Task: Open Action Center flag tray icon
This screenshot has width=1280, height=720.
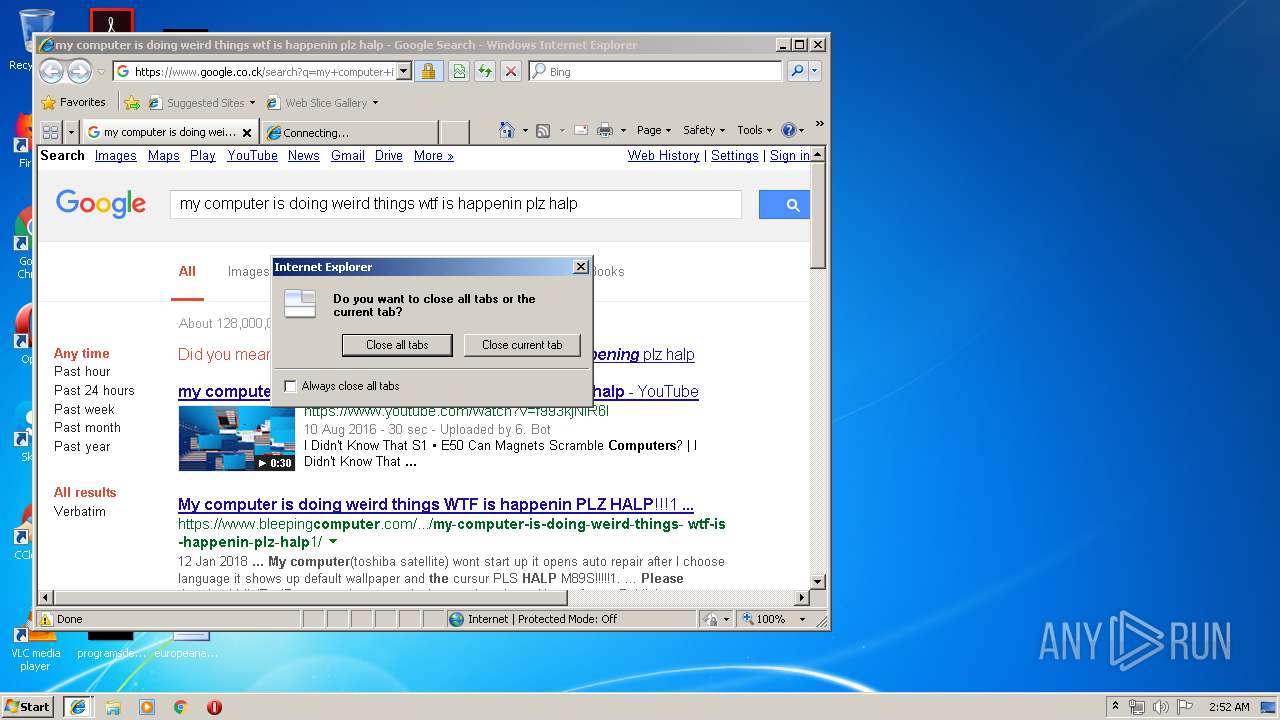Action: click(1182, 707)
